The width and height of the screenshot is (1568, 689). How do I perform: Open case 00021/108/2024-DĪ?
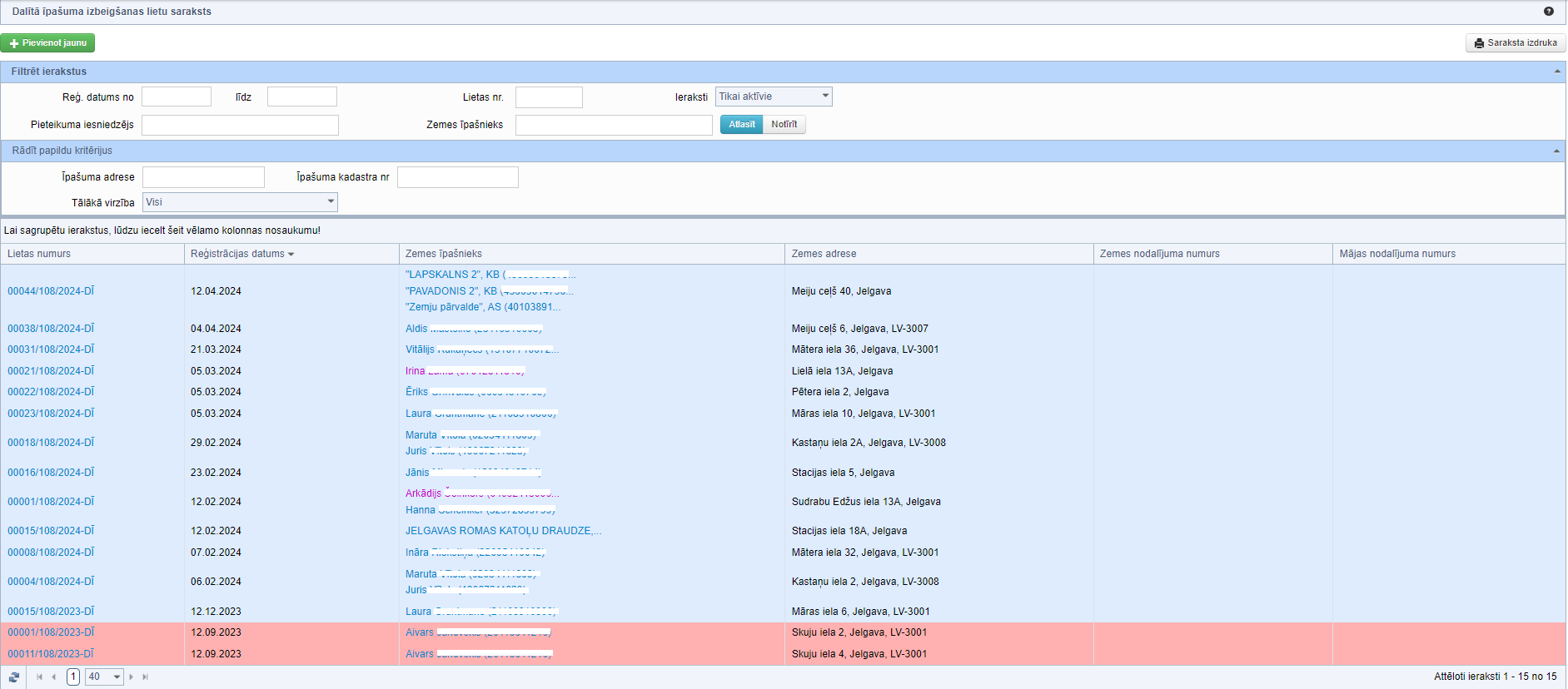pos(51,371)
